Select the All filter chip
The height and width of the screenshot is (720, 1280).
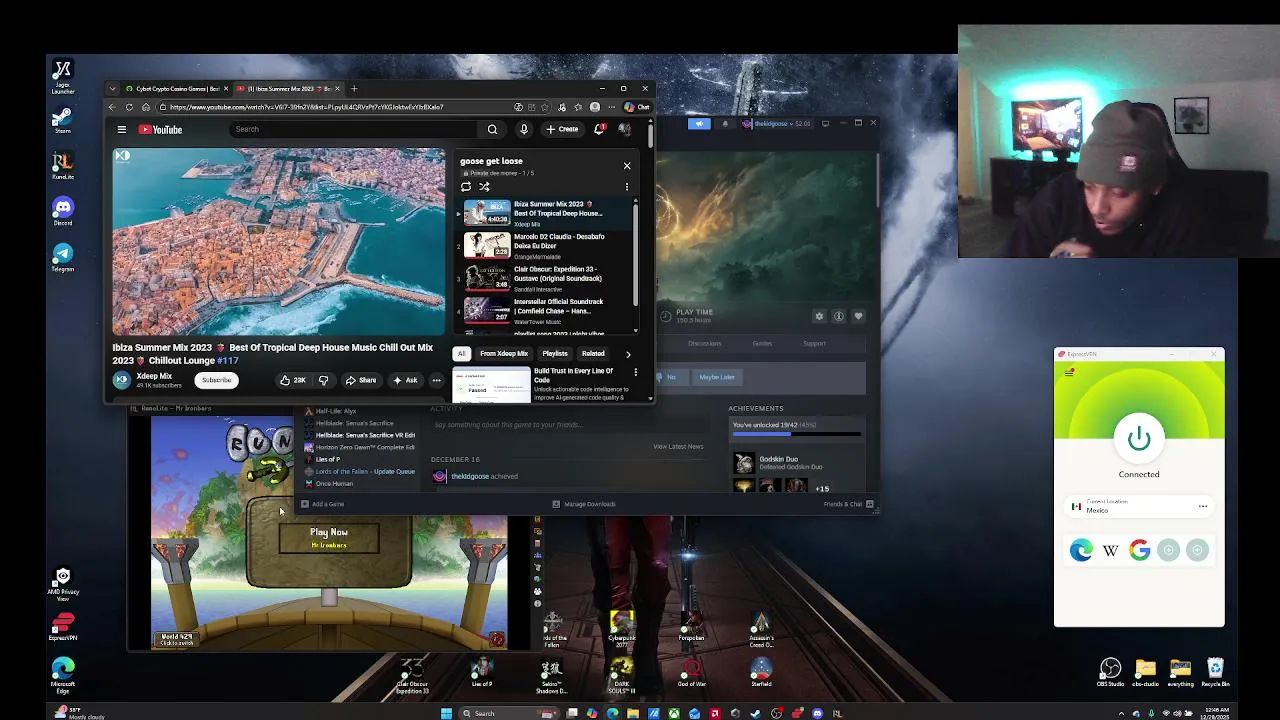click(461, 353)
